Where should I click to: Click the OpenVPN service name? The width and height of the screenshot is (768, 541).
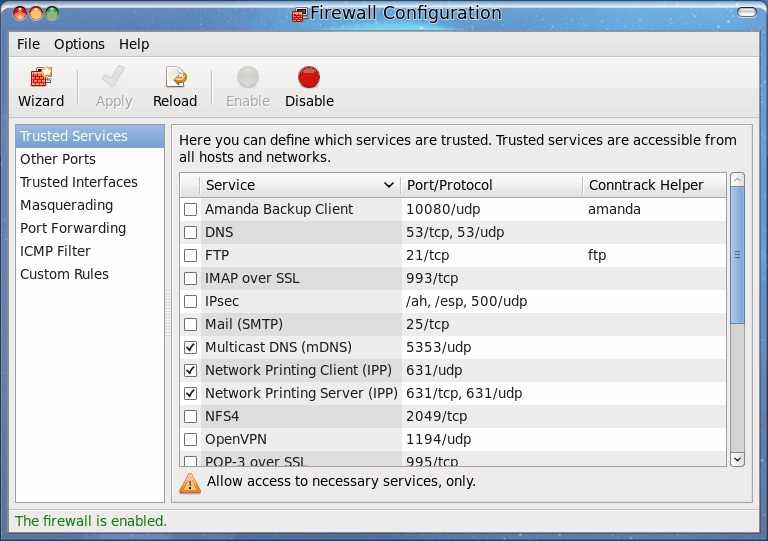coord(236,440)
